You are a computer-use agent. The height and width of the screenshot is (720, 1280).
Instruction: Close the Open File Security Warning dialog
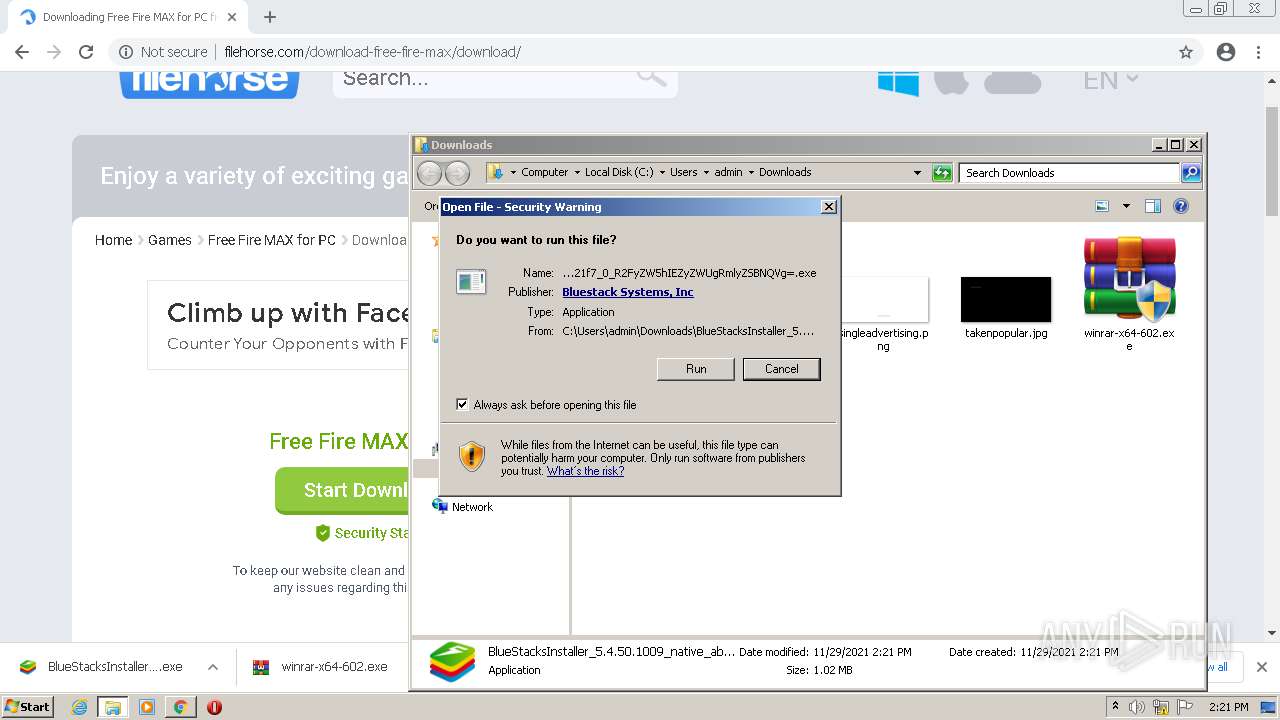tap(828, 207)
